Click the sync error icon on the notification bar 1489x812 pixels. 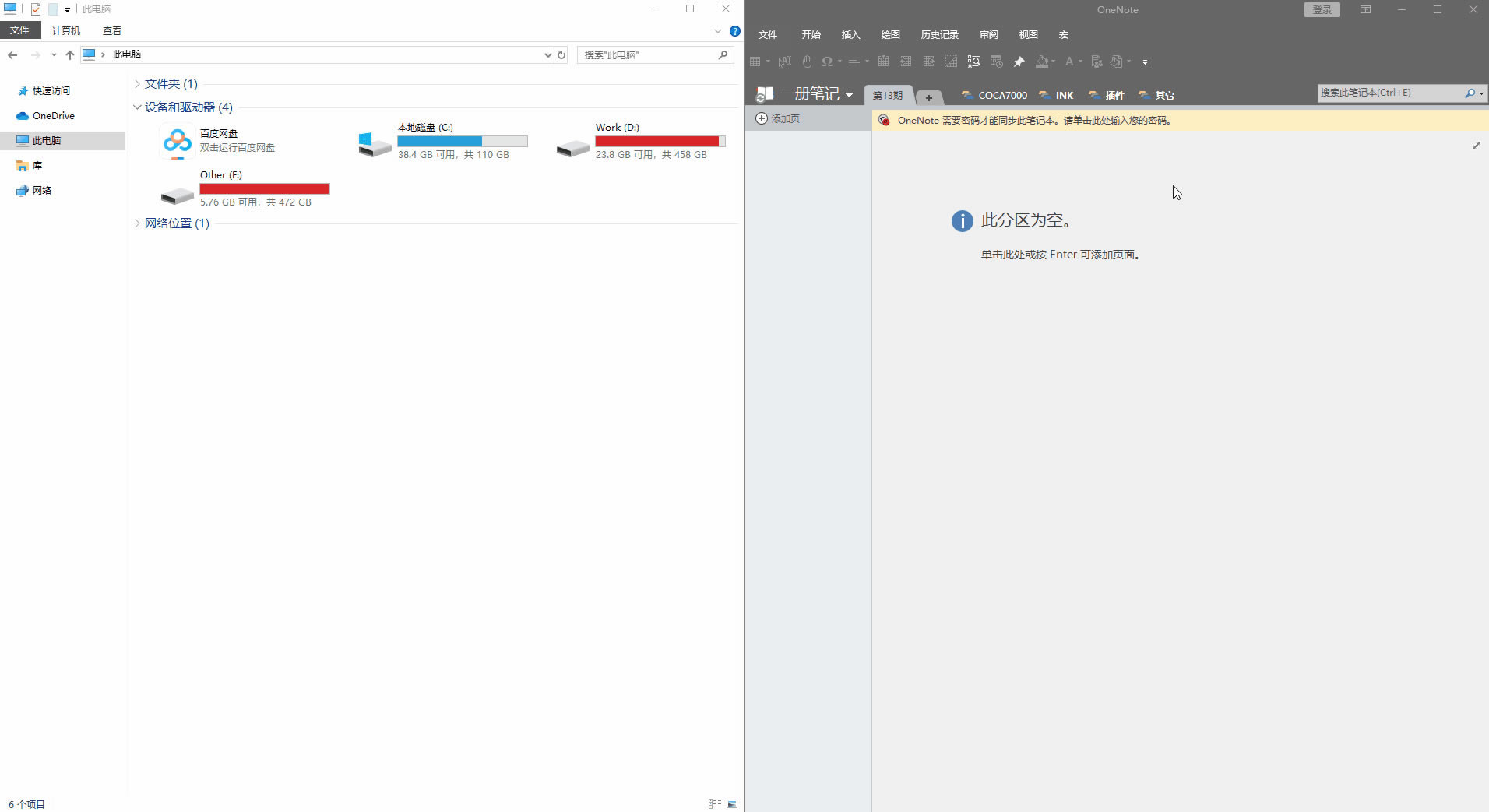point(885,120)
